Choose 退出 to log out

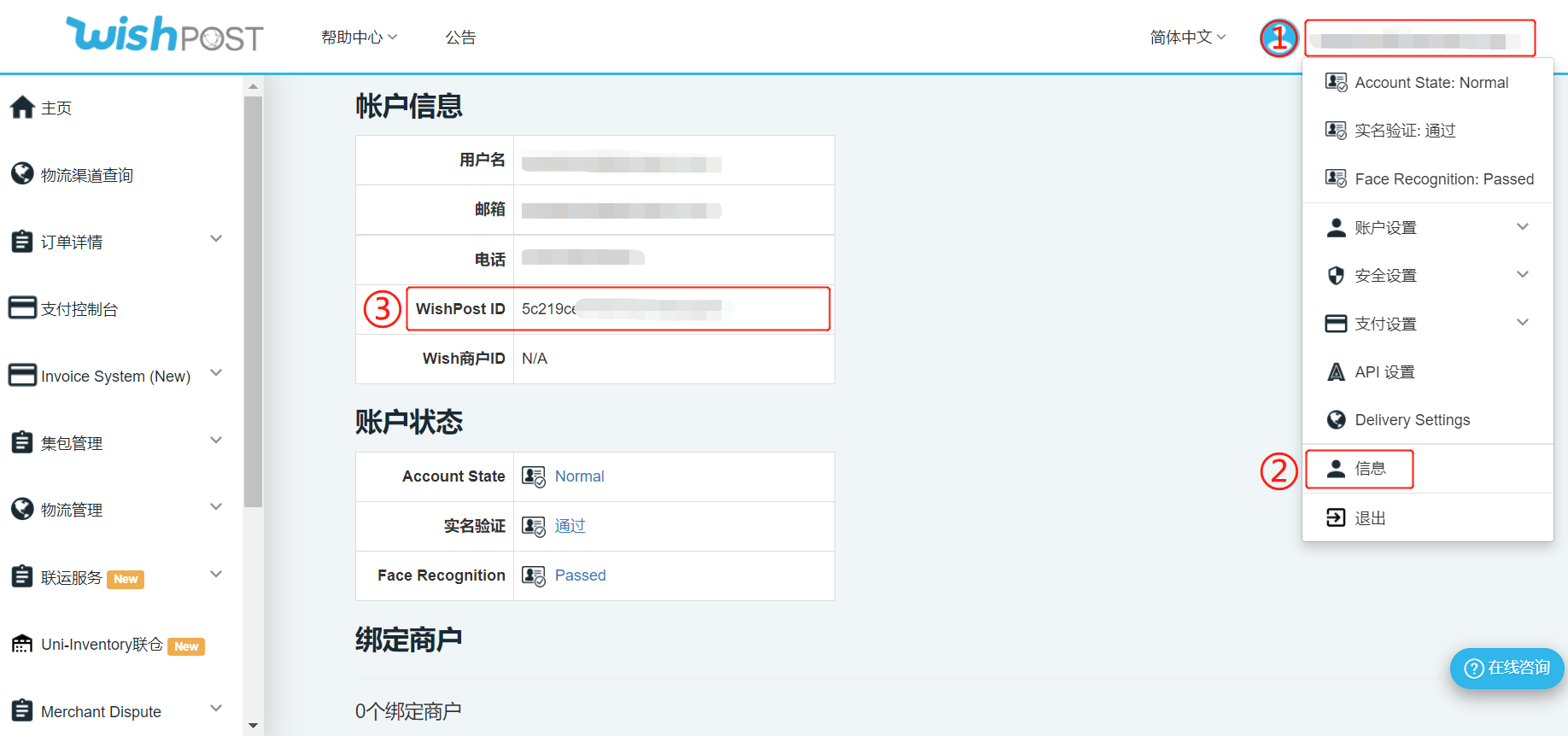(x=1370, y=518)
